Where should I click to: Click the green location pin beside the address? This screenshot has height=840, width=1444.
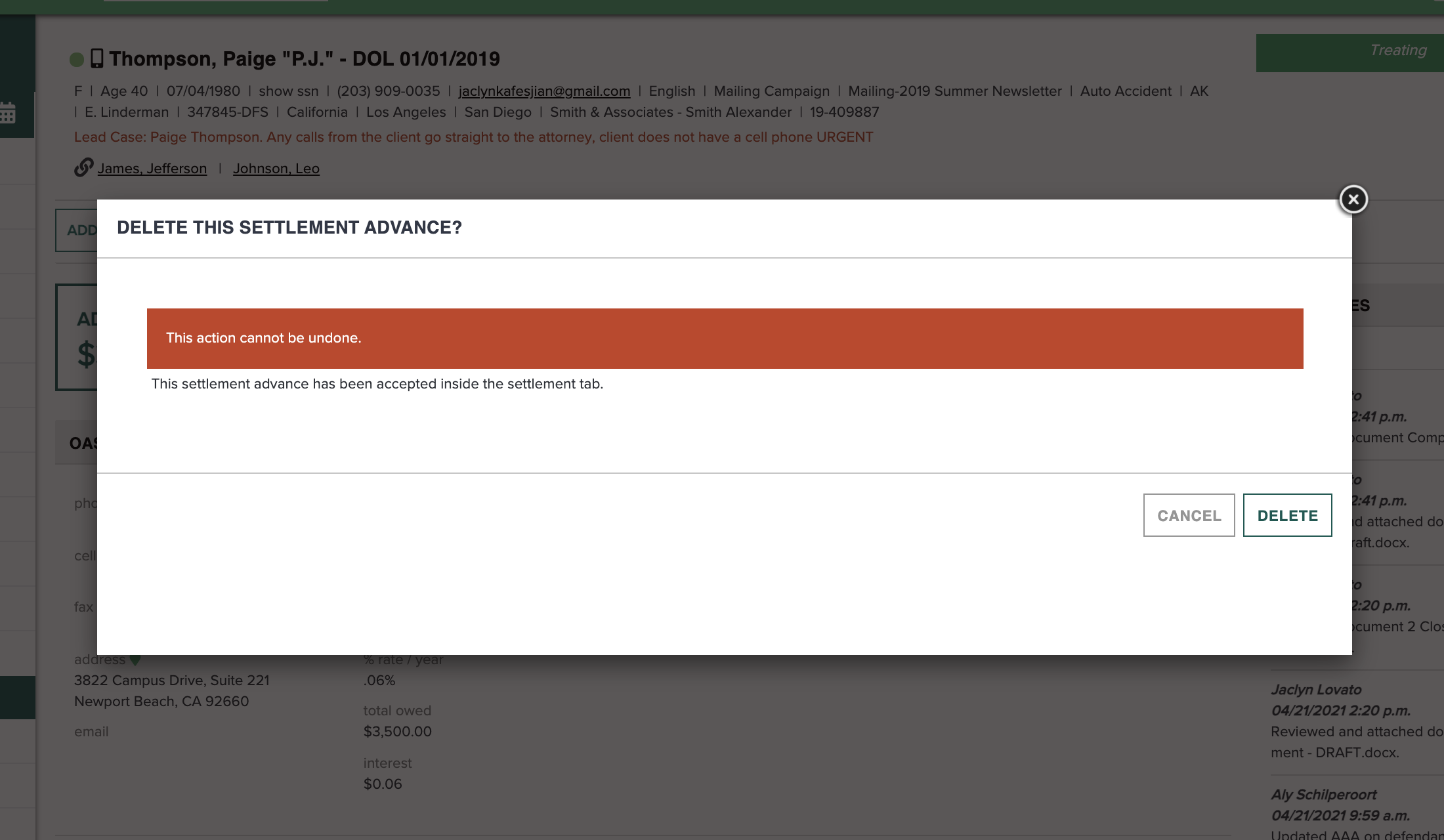click(x=135, y=660)
